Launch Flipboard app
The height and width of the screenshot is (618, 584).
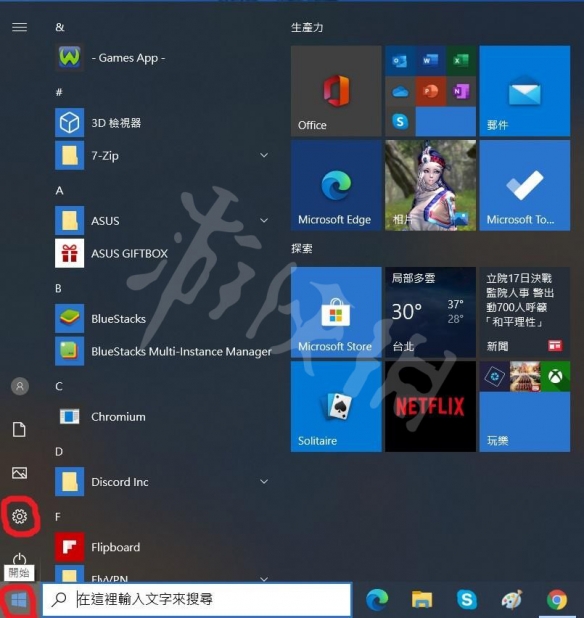pos(164,547)
